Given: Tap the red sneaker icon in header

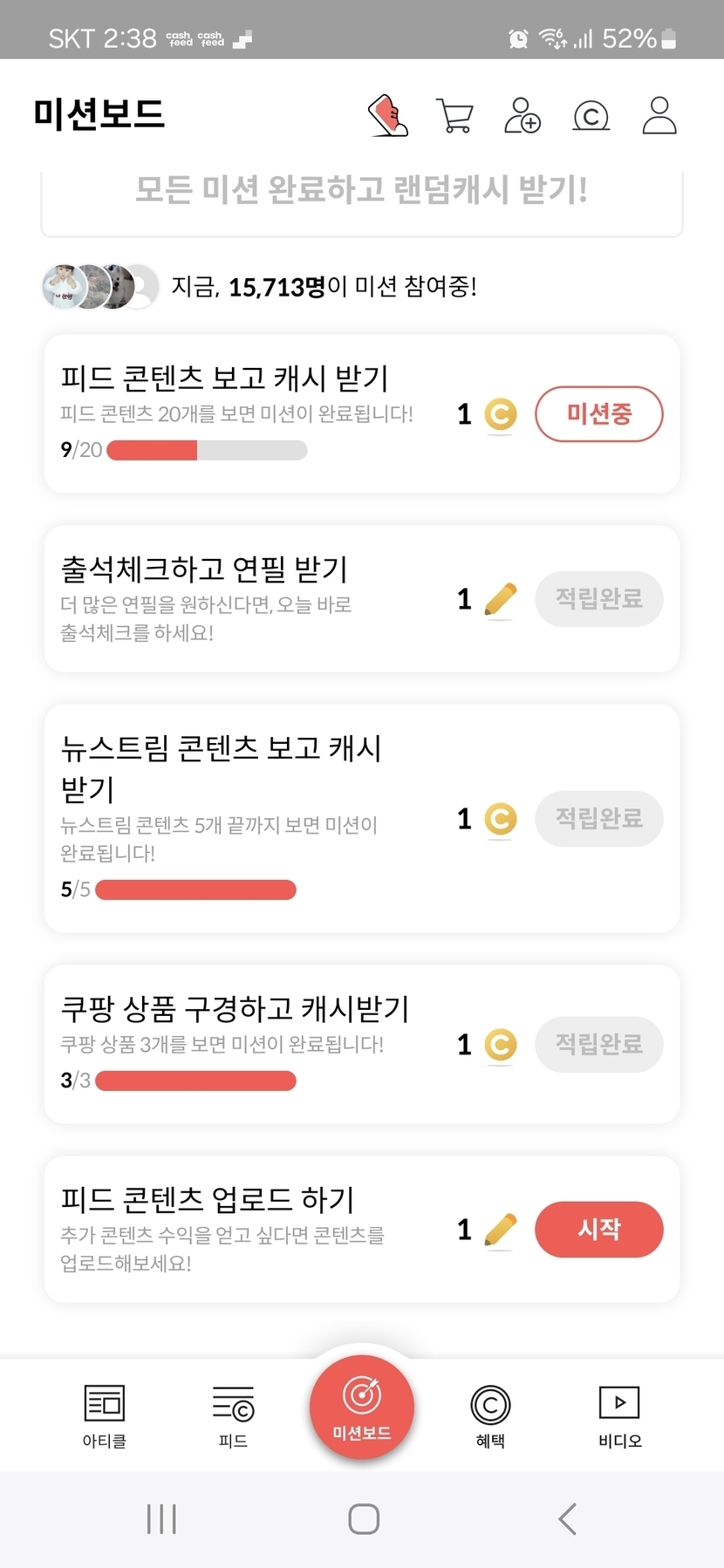Looking at the screenshot, I should pyautogui.click(x=388, y=115).
